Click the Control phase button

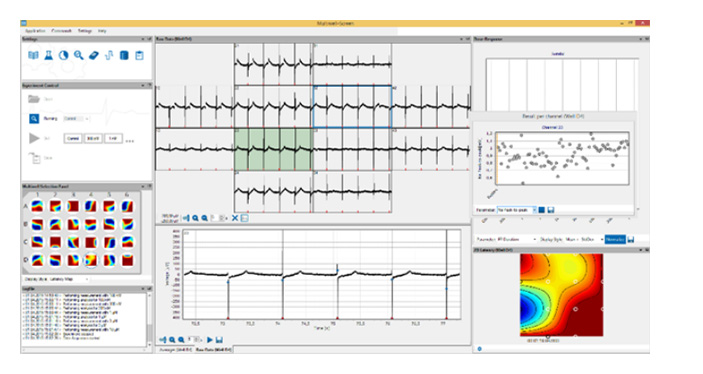pyautogui.click(x=73, y=139)
